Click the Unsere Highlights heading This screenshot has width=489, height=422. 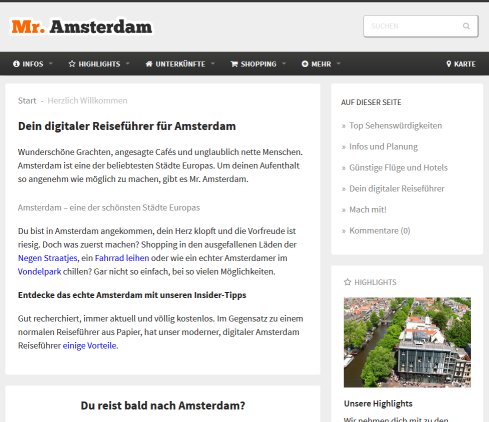coord(378,404)
